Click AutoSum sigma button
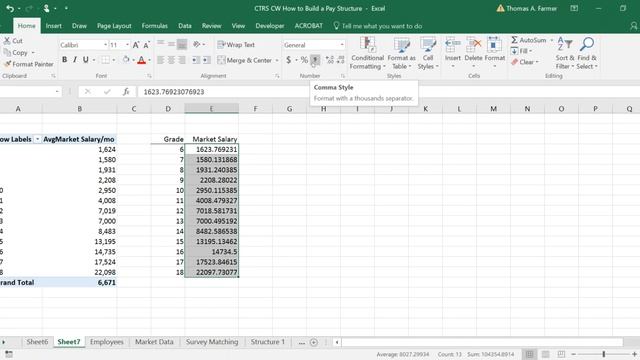Image resolution: width=640 pixels, height=360 pixels. (x=528, y=40)
